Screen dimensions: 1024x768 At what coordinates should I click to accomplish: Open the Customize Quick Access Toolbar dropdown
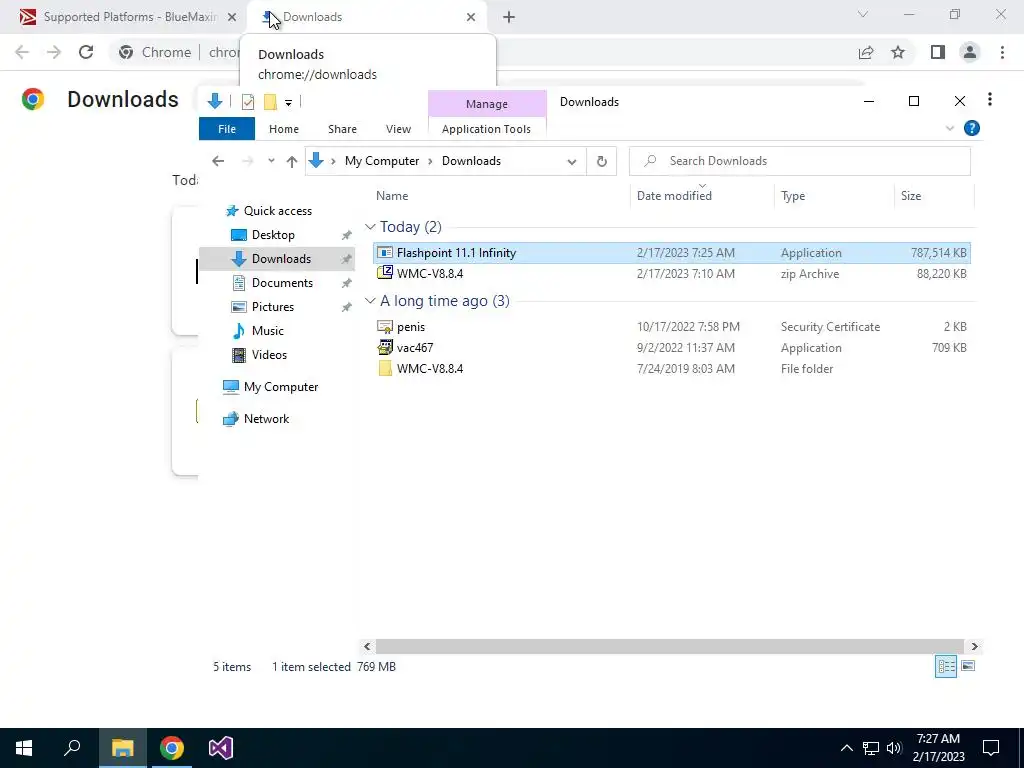[x=288, y=103]
